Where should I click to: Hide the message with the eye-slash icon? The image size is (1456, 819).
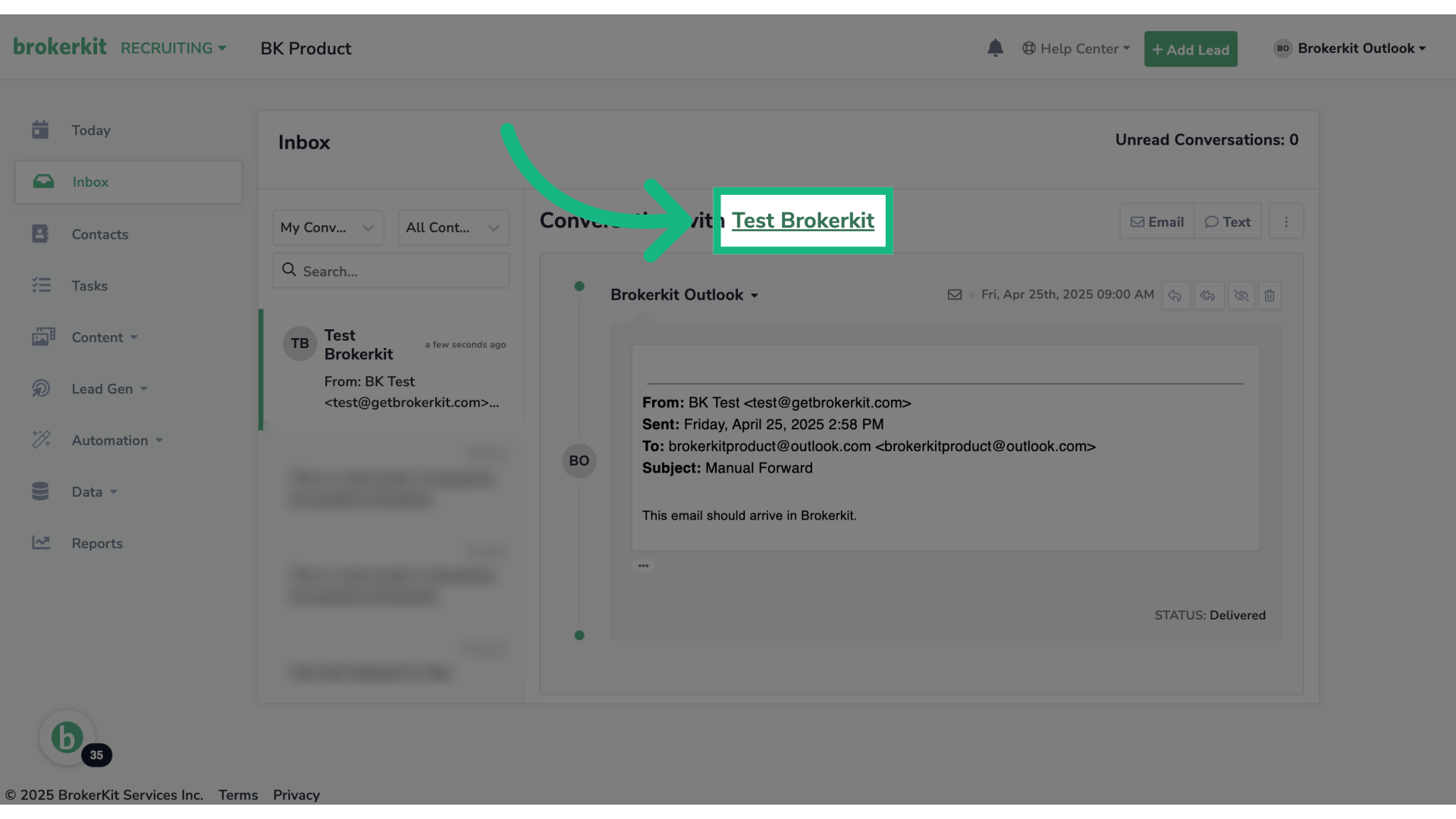(1241, 296)
